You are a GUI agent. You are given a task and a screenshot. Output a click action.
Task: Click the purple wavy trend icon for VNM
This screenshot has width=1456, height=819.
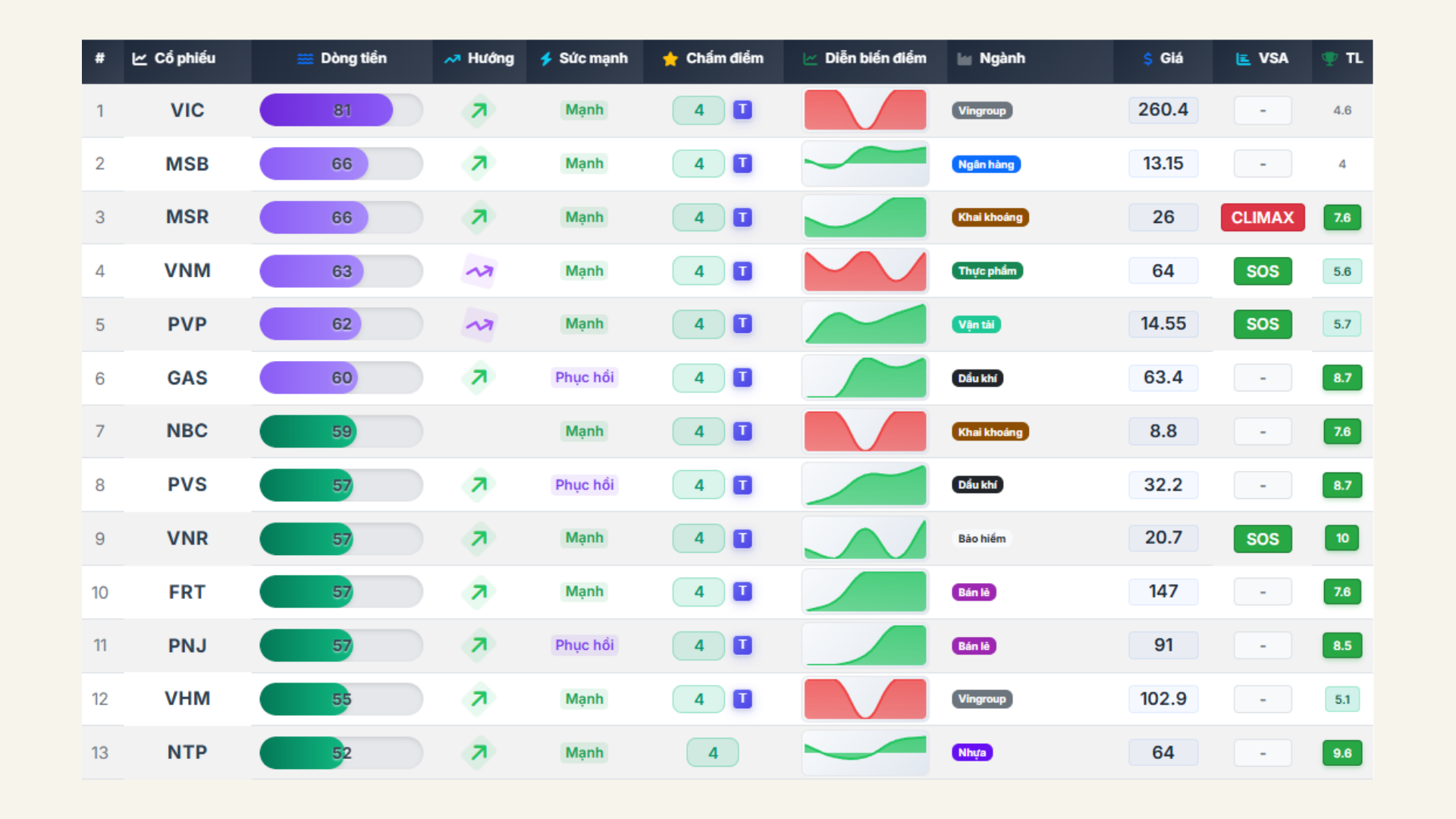point(479,271)
